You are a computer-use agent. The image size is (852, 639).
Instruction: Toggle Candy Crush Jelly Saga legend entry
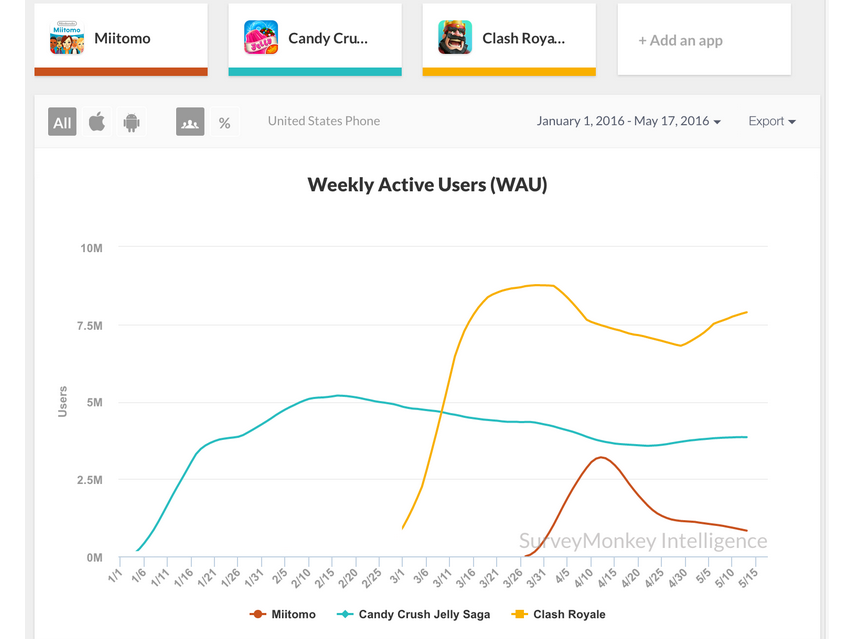pos(413,614)
